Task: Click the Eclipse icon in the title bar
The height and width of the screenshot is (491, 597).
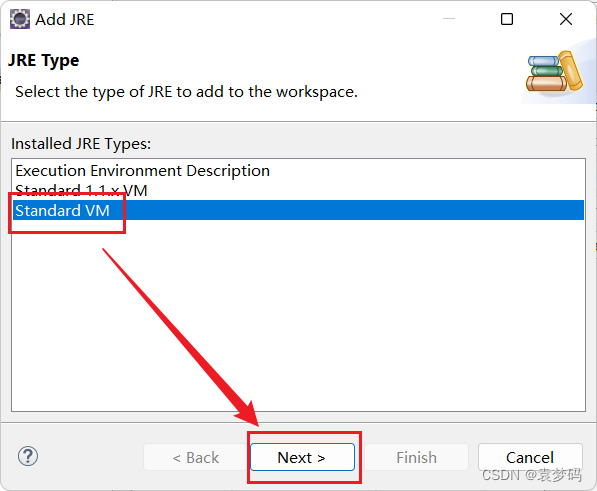Action: [x=19, y=19]
